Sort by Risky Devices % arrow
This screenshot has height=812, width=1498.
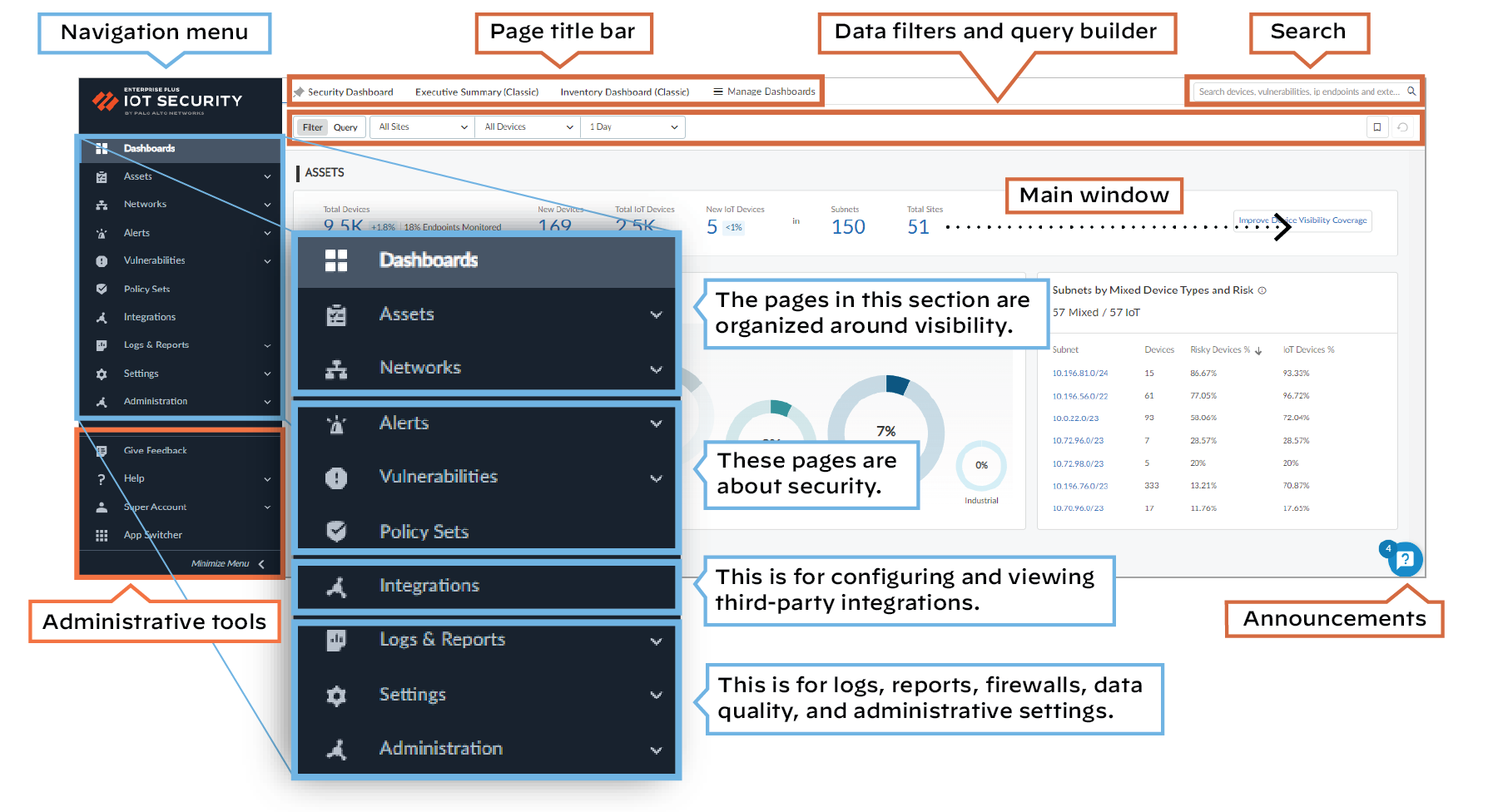click(x=1258, y=351)
